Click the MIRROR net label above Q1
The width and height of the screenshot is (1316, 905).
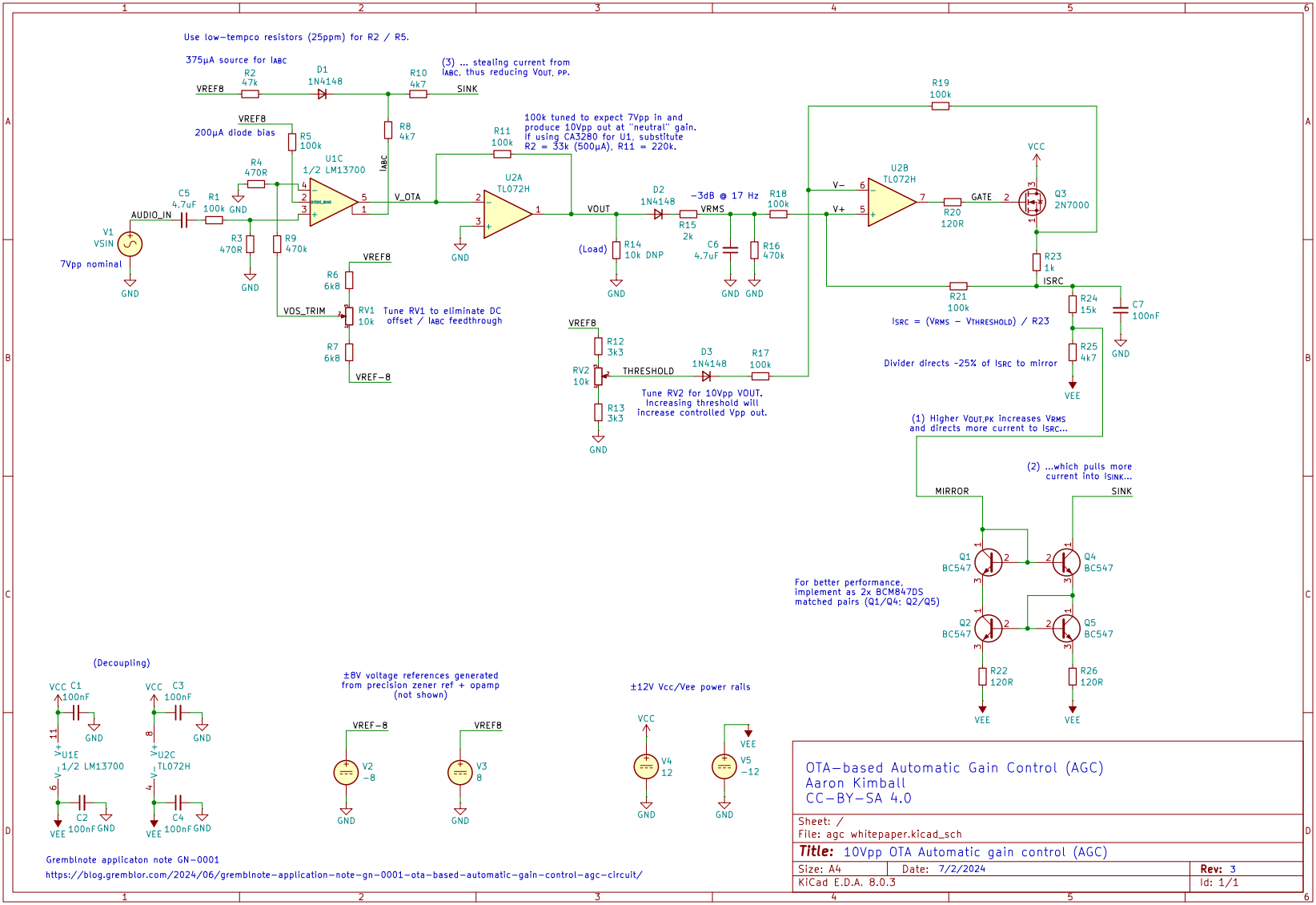coord(950,491)
